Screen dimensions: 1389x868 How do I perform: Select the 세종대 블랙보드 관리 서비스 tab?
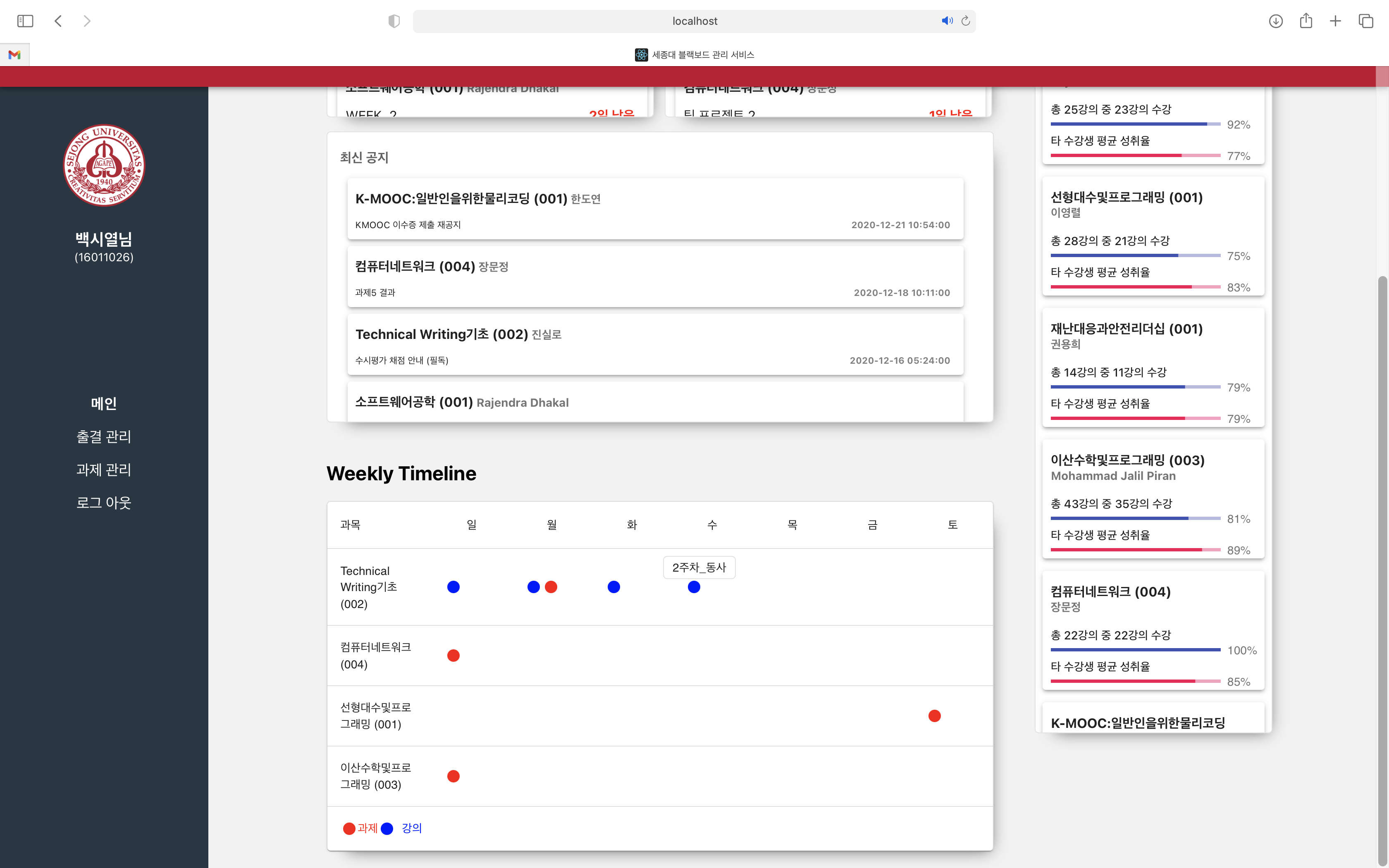pos(694,55)
